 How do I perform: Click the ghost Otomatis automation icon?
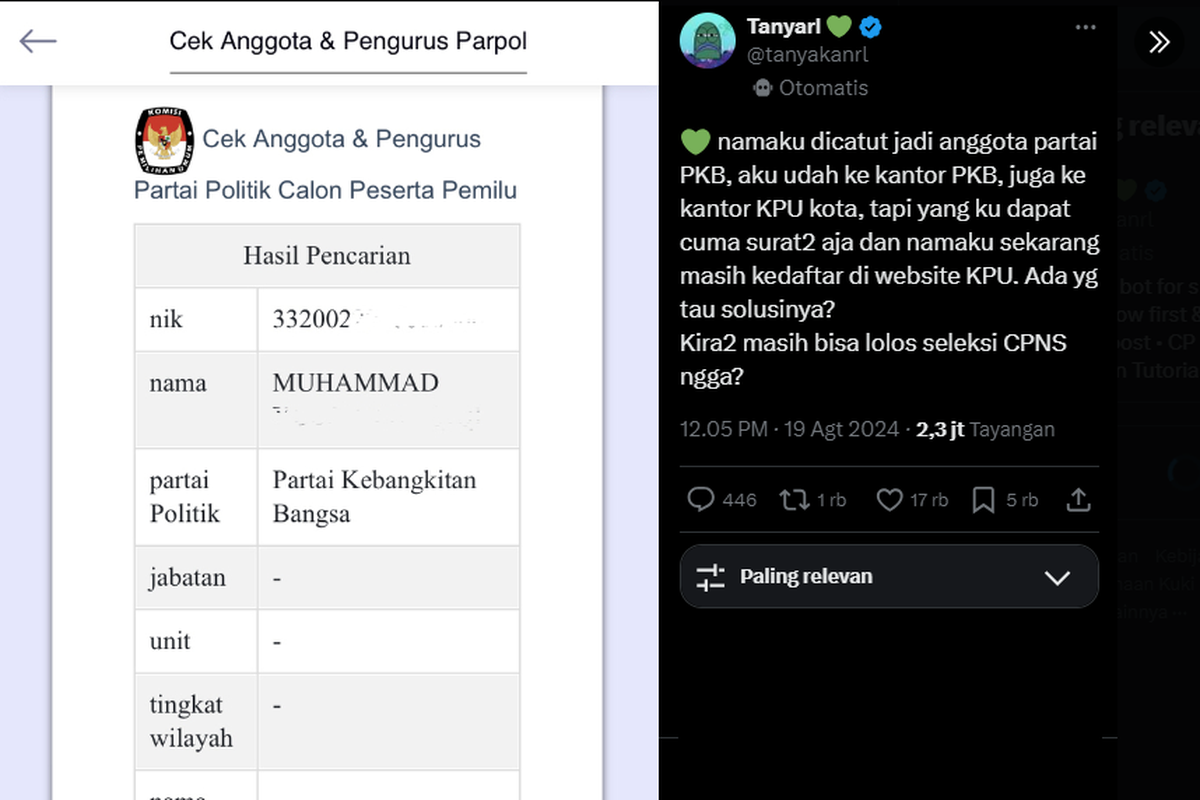coord(761,88)
